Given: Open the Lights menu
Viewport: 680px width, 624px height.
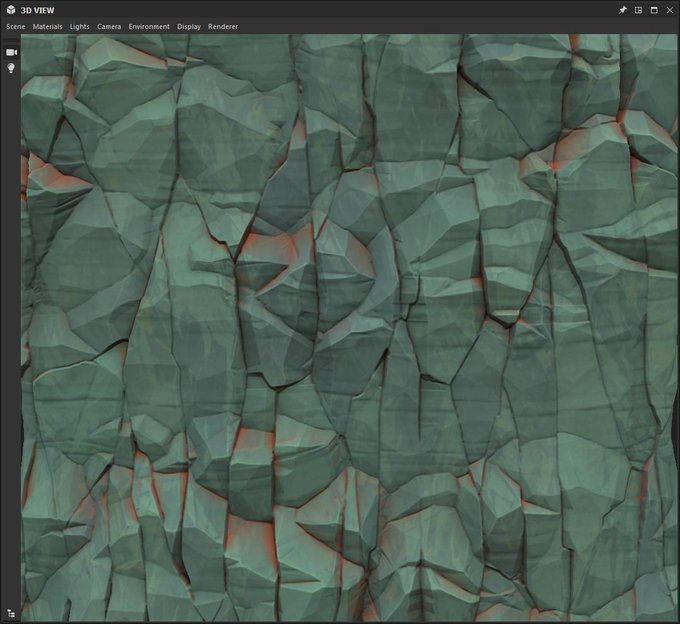Looking at the screenshot, I should point(79,26).
